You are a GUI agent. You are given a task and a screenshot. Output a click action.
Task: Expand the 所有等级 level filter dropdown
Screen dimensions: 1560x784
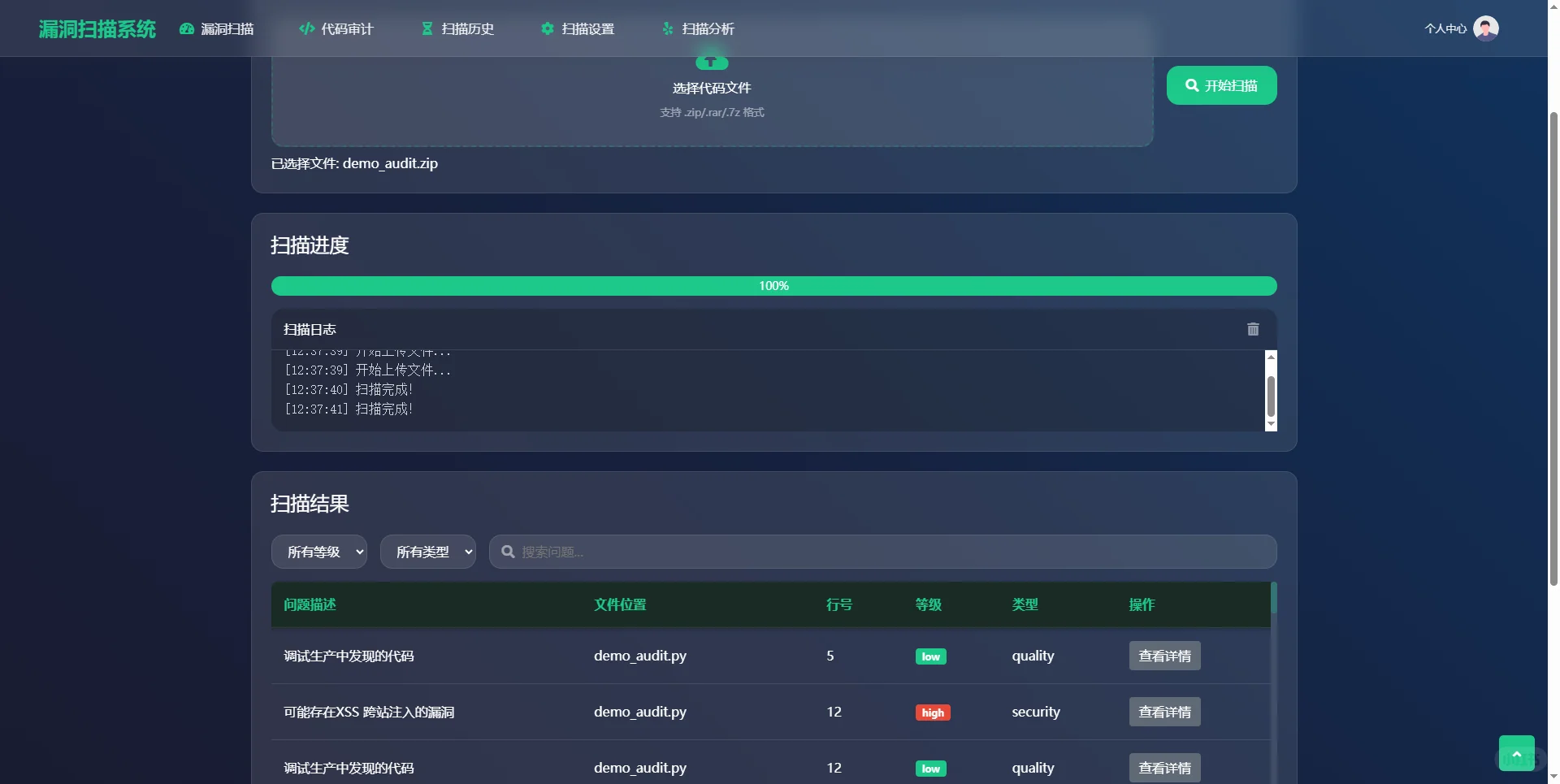point(319,552)
